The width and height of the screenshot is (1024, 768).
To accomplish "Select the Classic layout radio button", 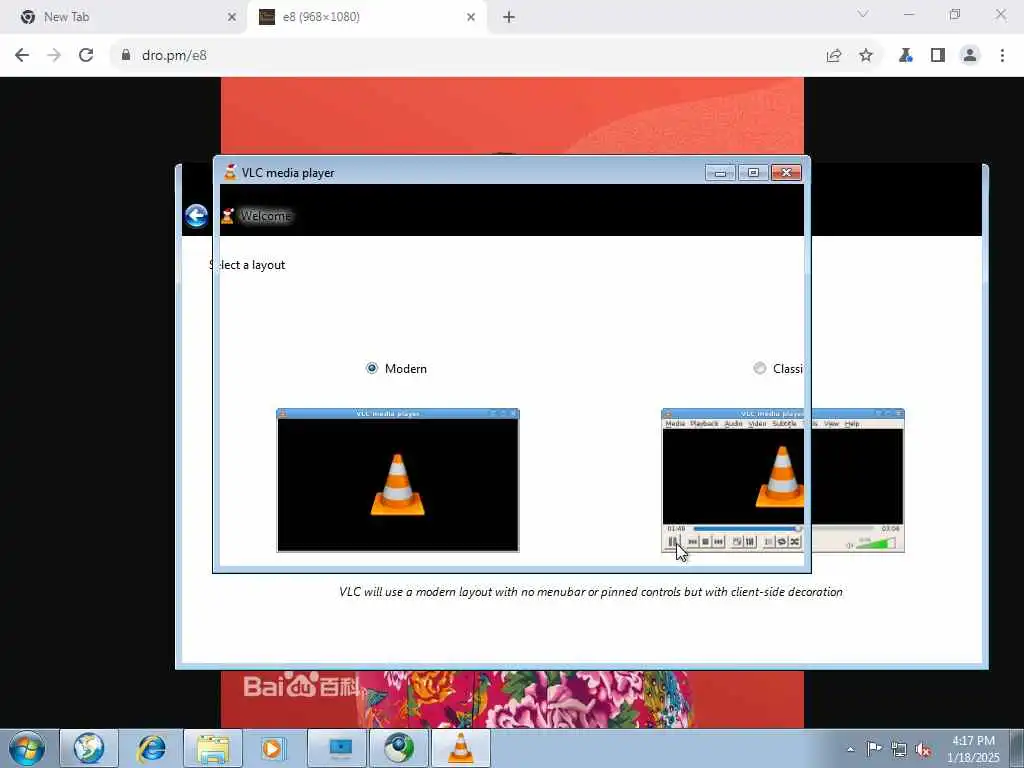I will pos(760,368).
